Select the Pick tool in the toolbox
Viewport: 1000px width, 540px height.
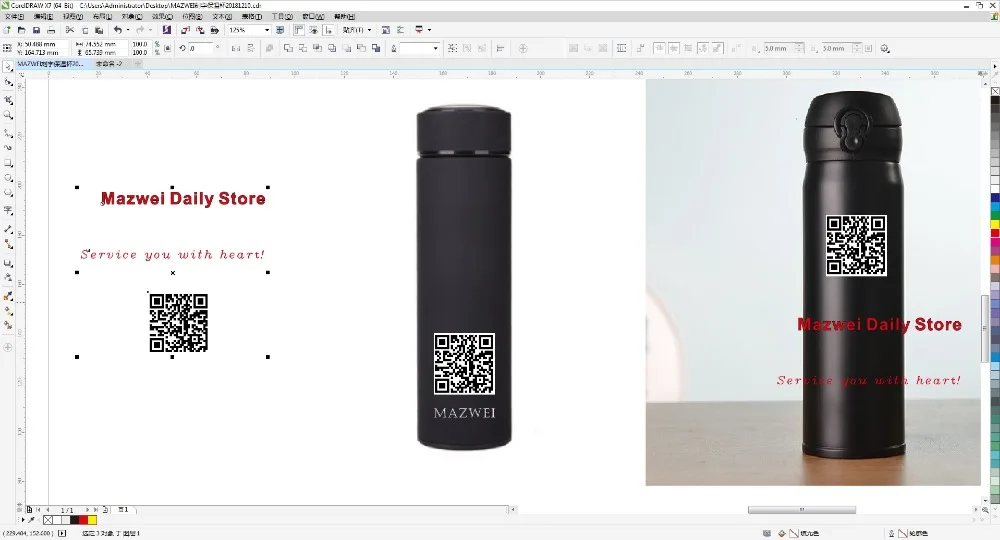tap(8, 67)
